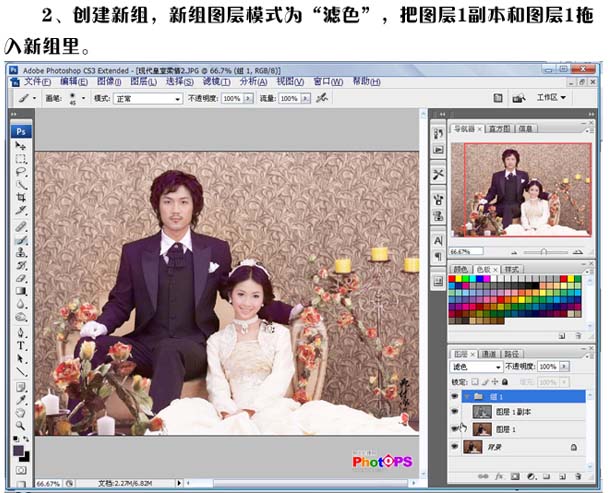Toggle lock all
Screen dimensions: 611x493
[x=505, y=382]
